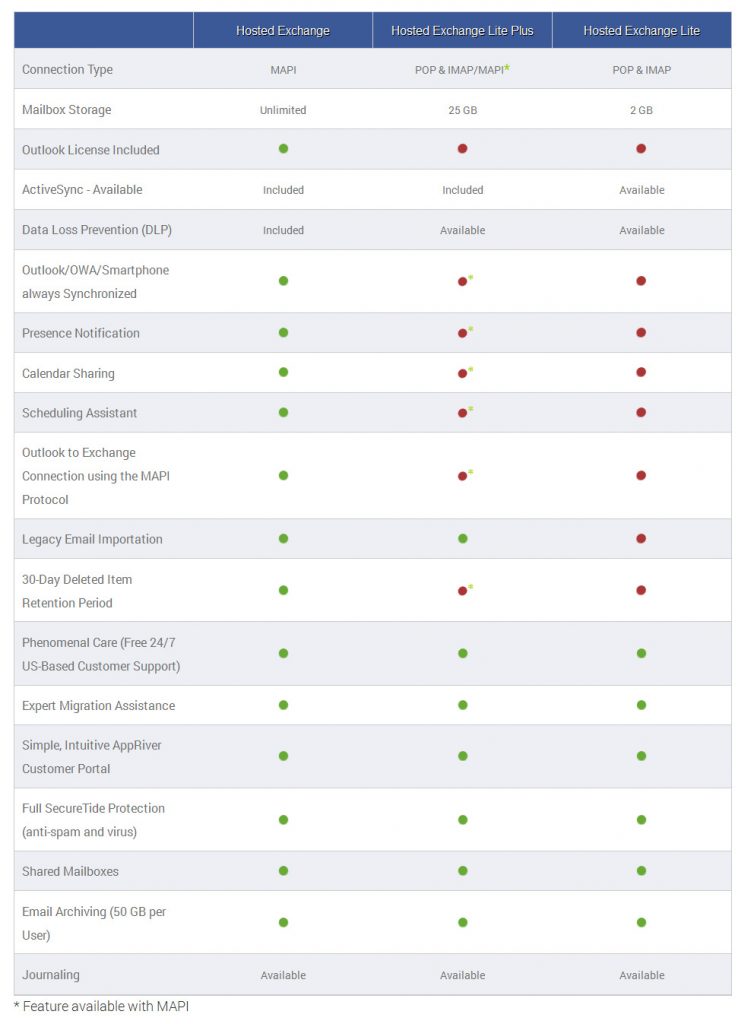Viewport: 751px width, 1024px height.
Task: Click green dot for Email Archiving under Exchange Lite
Action: click(641, 922)
